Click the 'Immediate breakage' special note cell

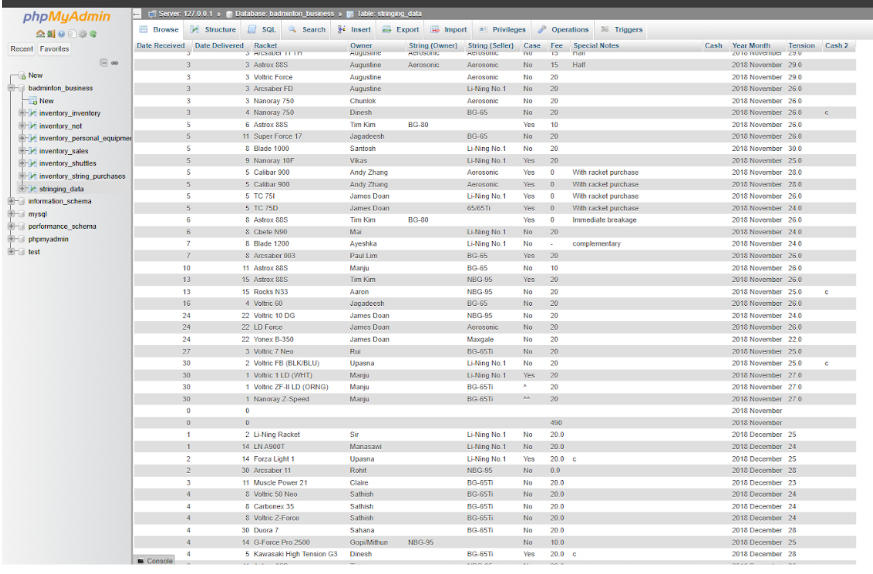[x=604, y=220]
